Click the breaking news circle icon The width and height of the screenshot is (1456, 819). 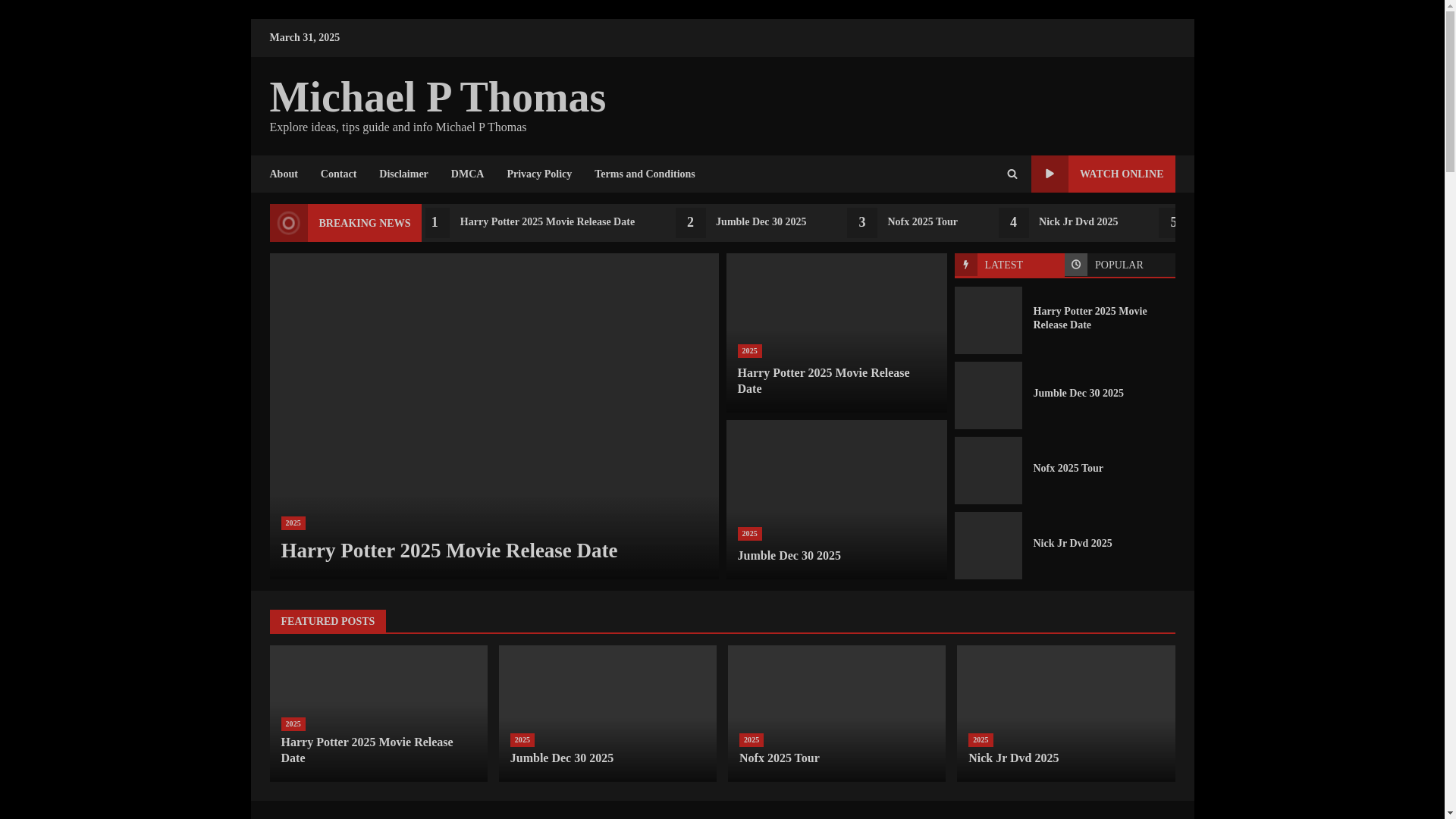(x=288, y=223)
